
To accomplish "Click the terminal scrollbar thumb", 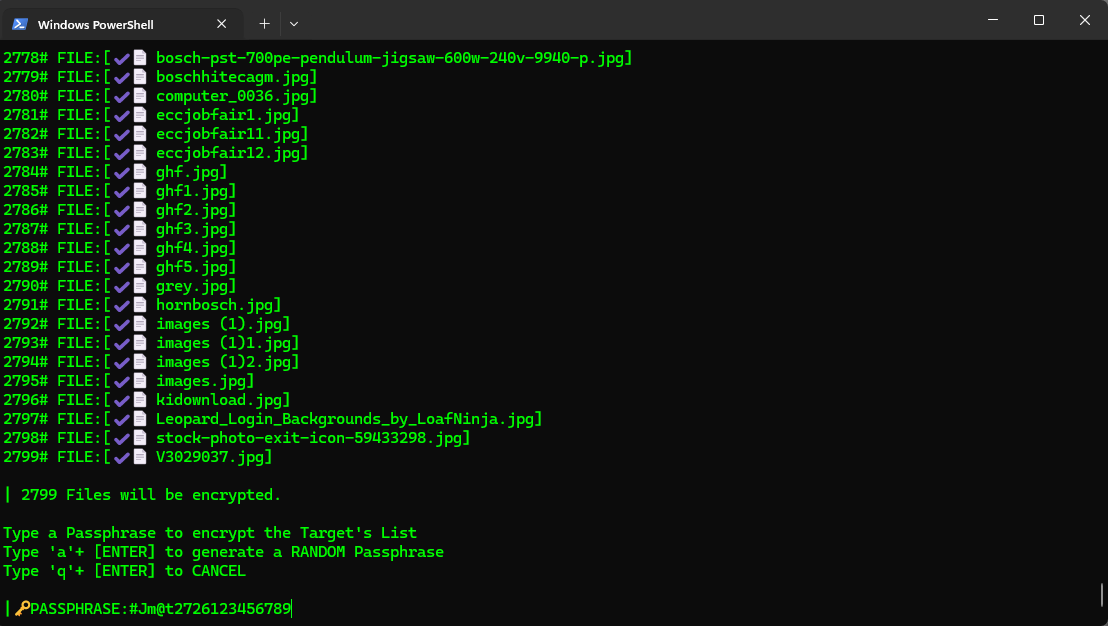I will [1102, 594].
